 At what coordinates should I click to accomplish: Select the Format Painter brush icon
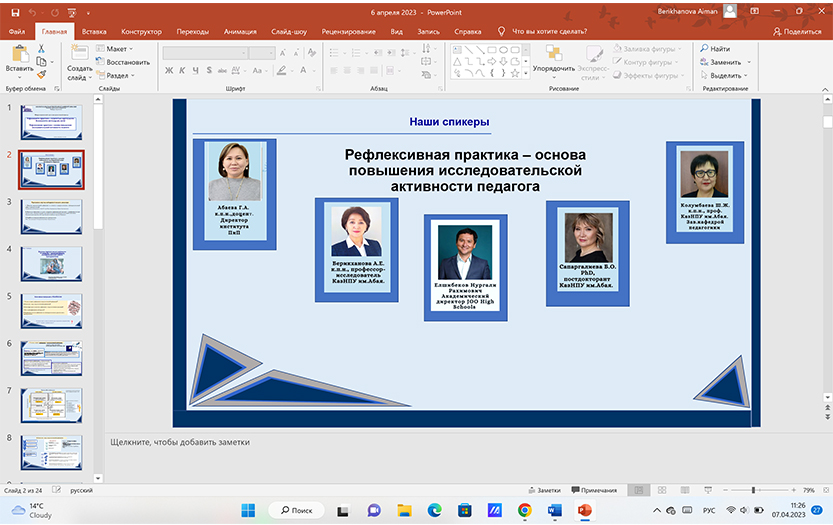coord(42,74)
